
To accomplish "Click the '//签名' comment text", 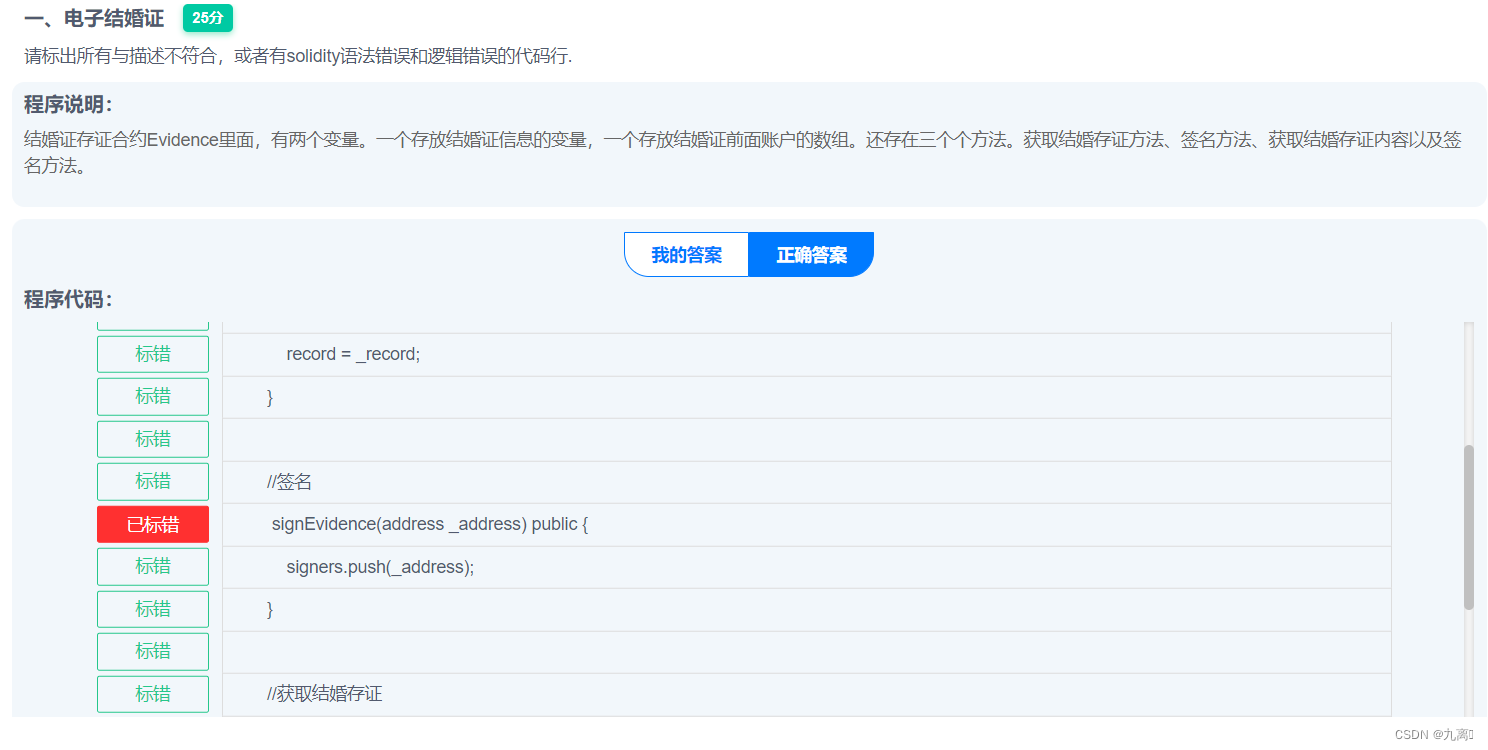I will [289, 482].
